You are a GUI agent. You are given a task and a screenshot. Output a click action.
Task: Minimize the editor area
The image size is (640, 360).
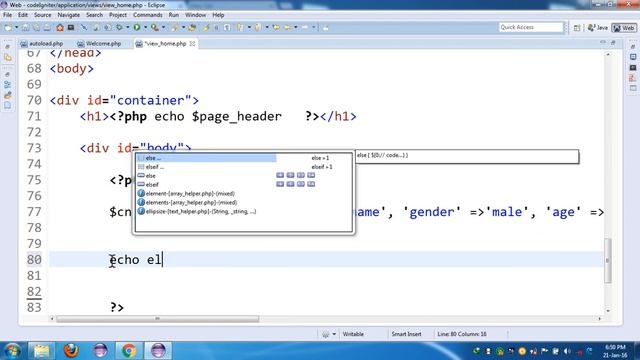603,42
